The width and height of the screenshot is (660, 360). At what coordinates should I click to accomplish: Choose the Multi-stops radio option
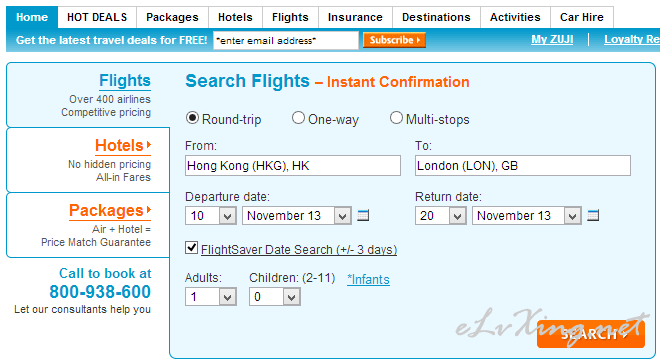tap(396, 118)
